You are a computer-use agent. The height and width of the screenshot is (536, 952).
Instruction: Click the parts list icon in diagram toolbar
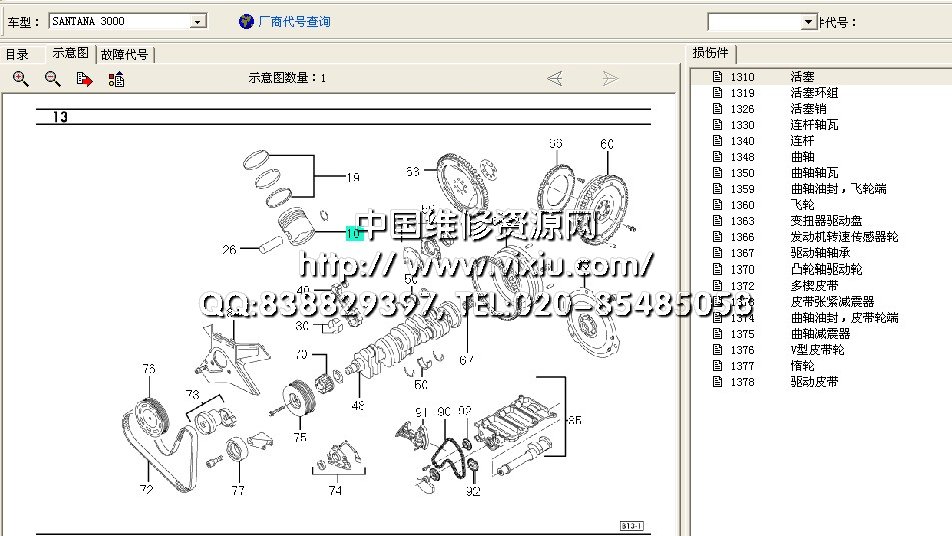point(116,79)
